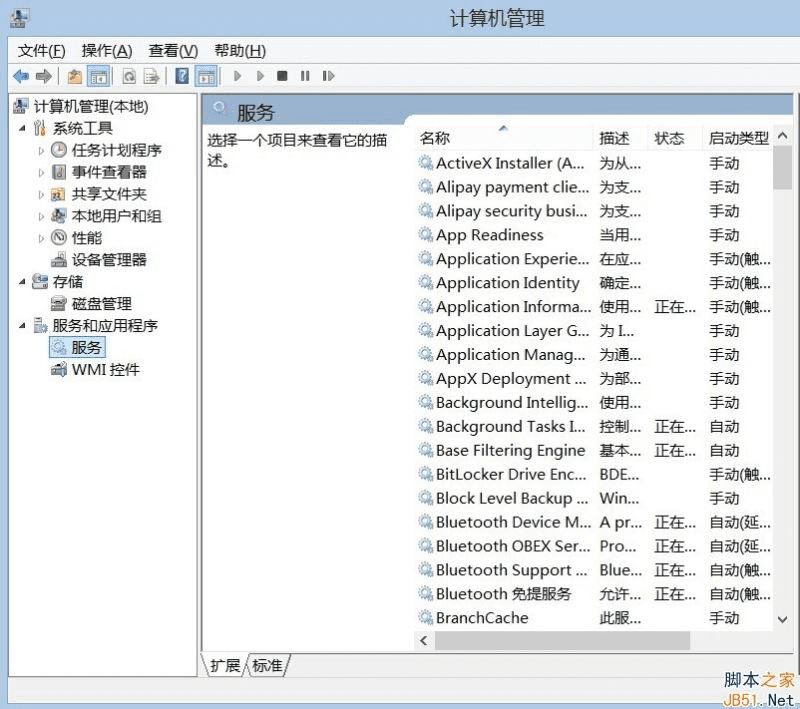Click the Start service play icon
This screenshot has width=800, height=709.
[237, 77]
